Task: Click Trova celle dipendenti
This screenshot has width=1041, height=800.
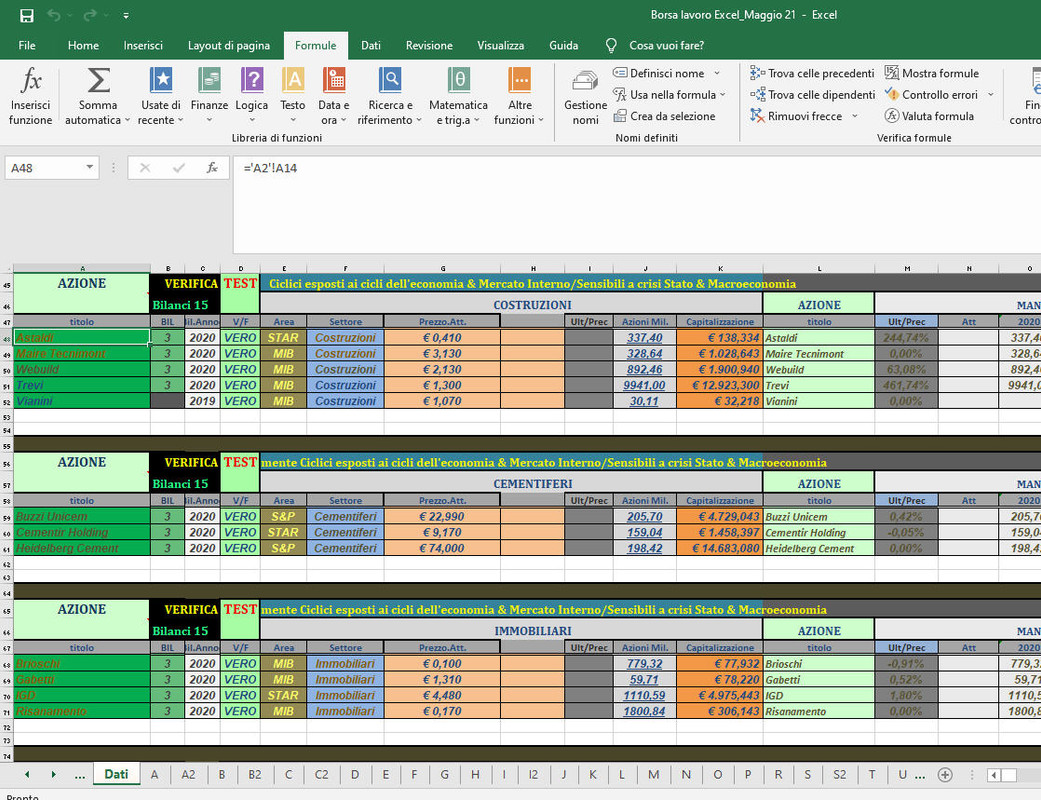Action: coord(813,95)
